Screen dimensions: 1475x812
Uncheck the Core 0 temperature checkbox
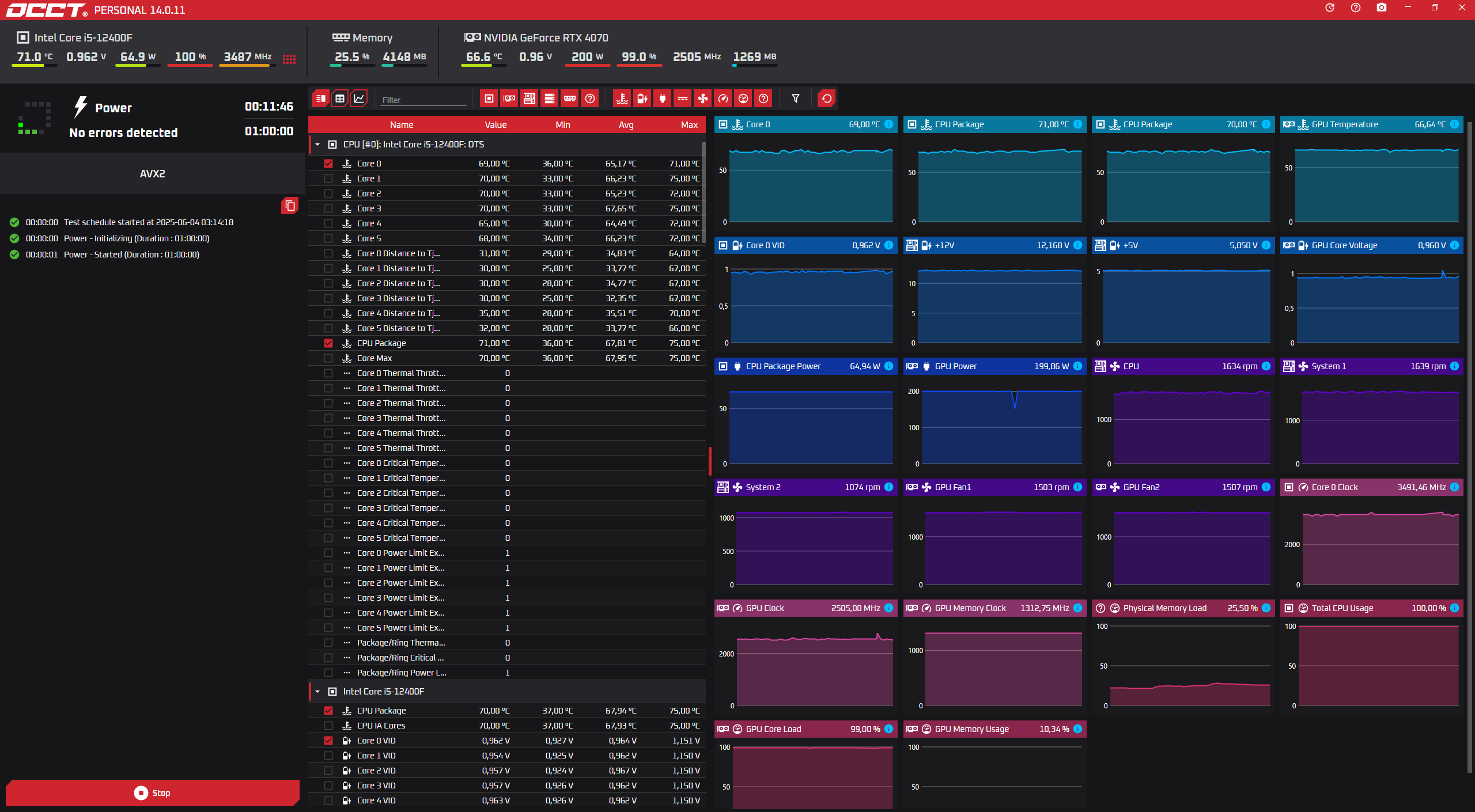pyautogui.click(x=328, y=164)
